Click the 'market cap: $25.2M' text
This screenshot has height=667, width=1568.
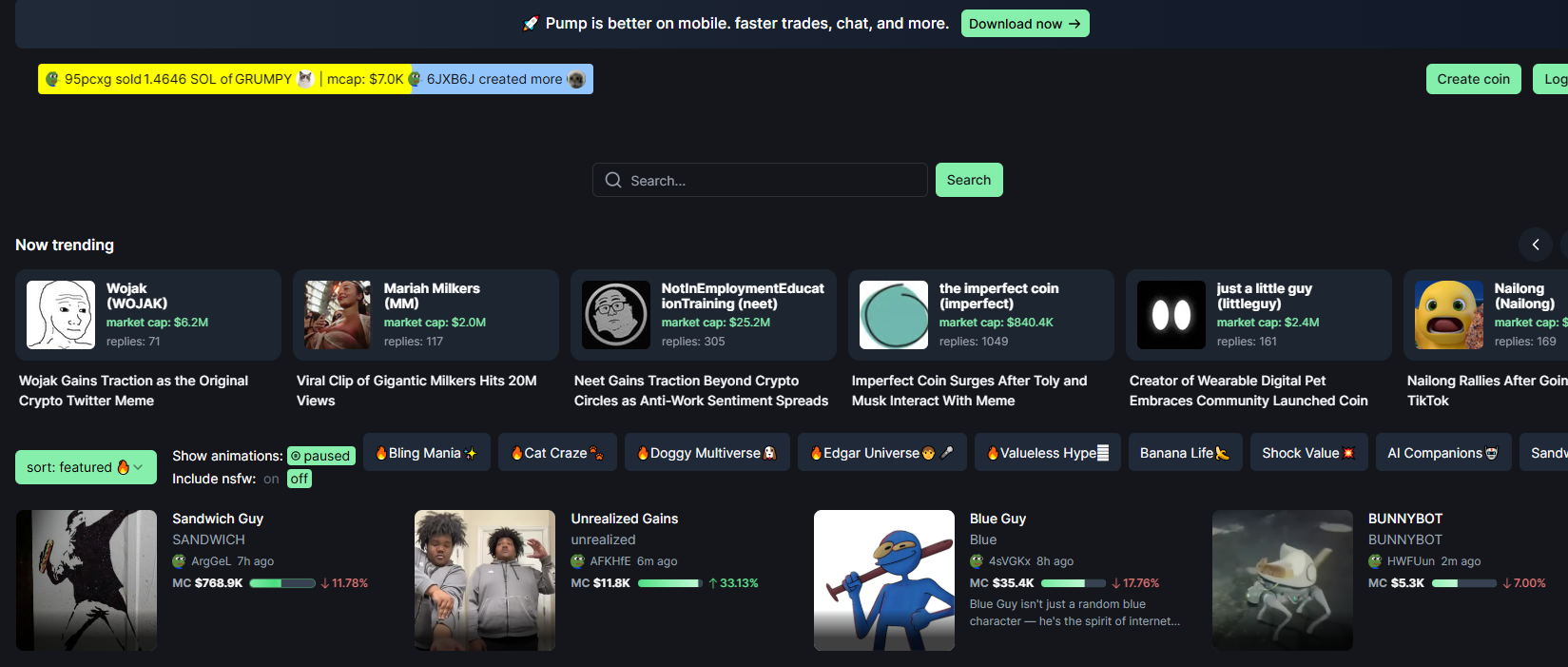(x=716, y=323)
